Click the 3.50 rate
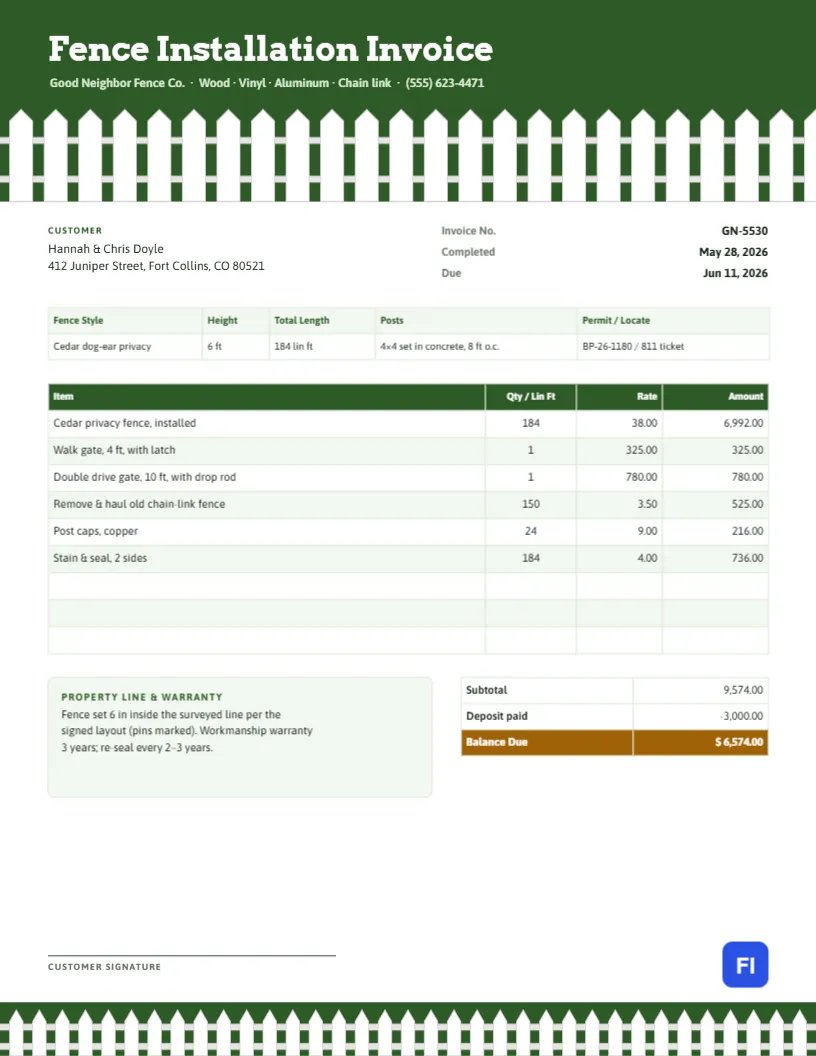This screenshot has width=816, height=1056. pyautogui.click(x=647, y=504)
